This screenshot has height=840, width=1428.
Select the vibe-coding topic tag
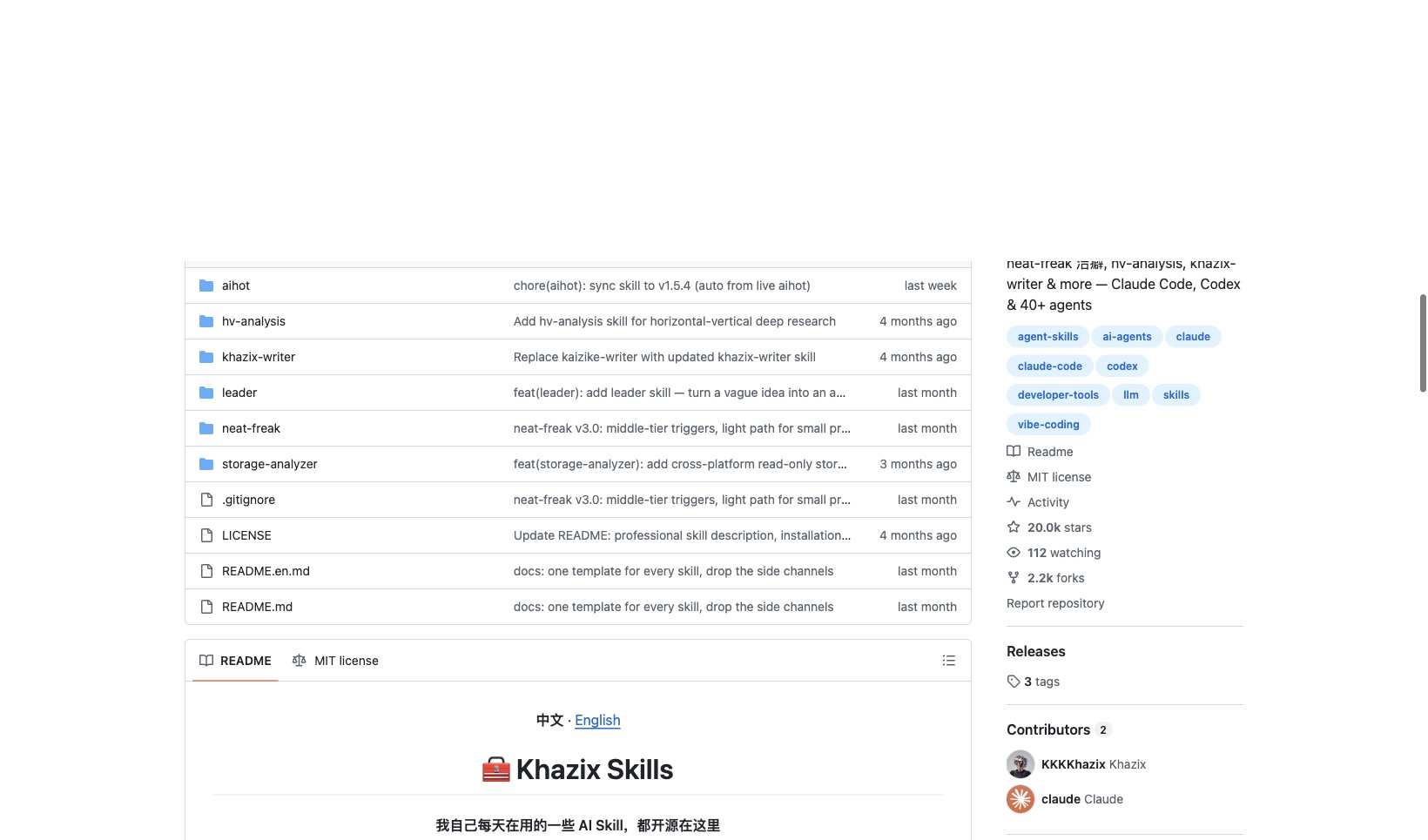1048,425
